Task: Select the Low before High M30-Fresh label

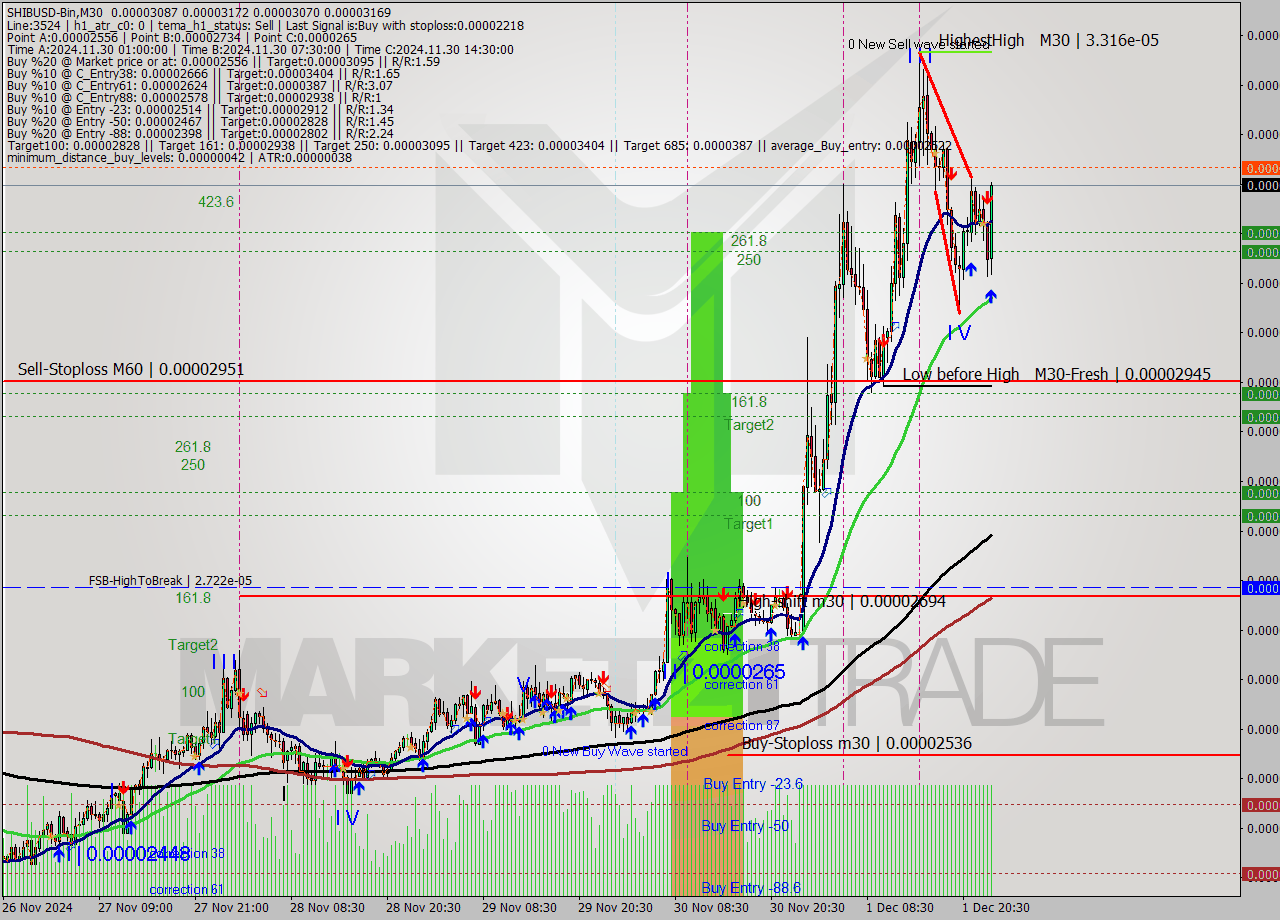Action: (x=1056, y=374)
